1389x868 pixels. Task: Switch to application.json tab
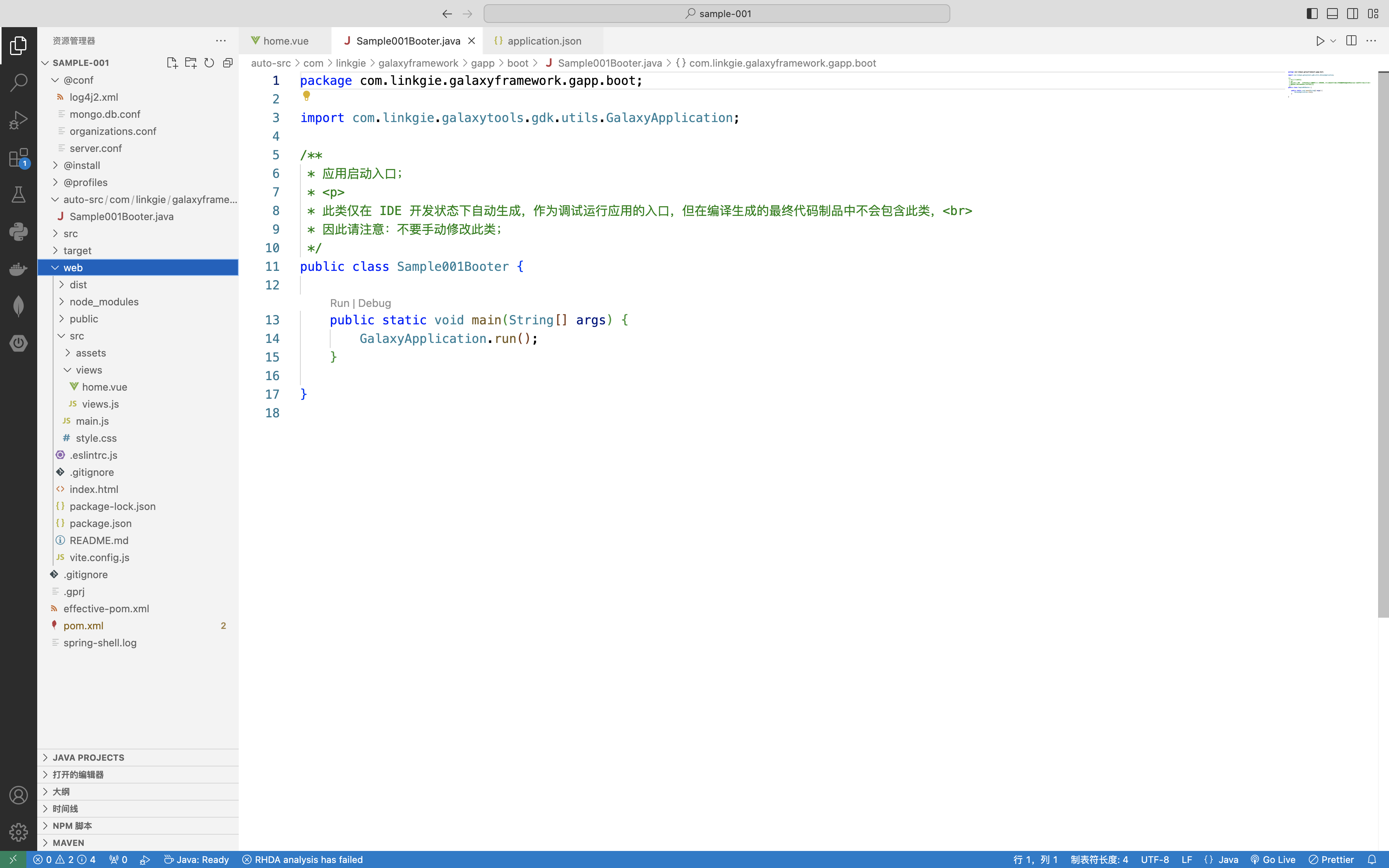pyautogui.click(x=543, y=41)
